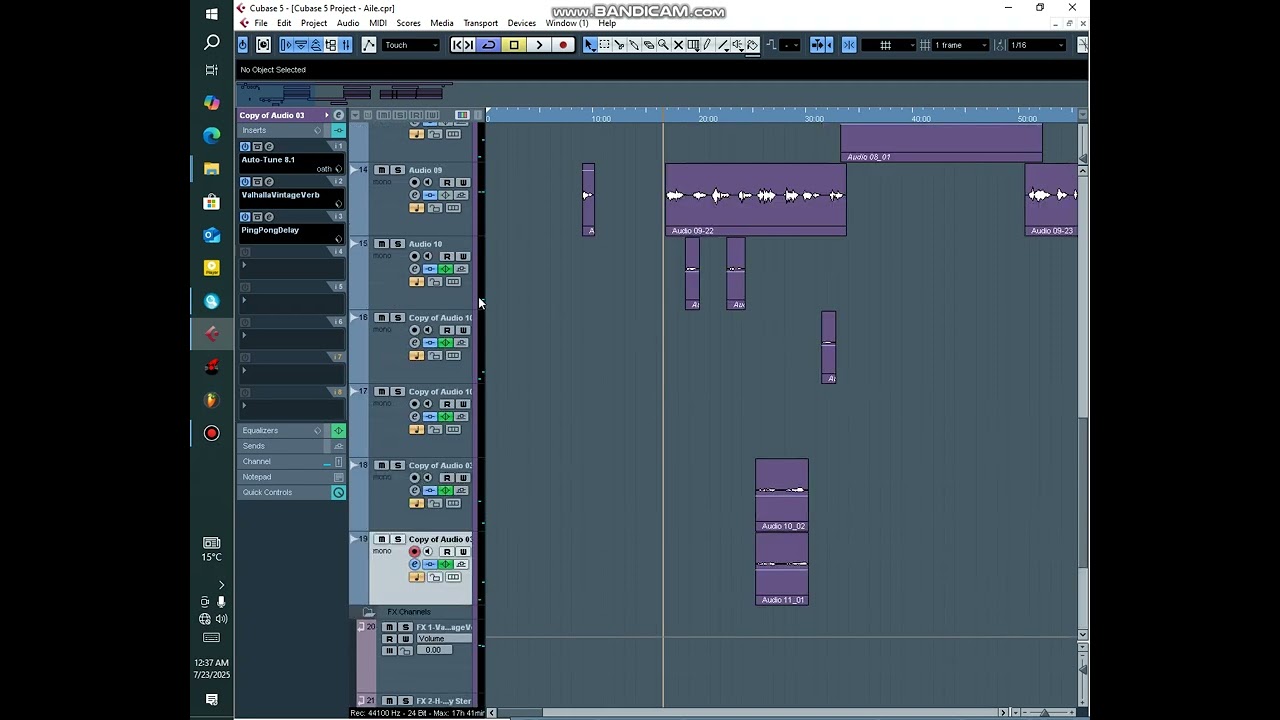Open the Project menu

pyautogui.click(x=314, y=23)
